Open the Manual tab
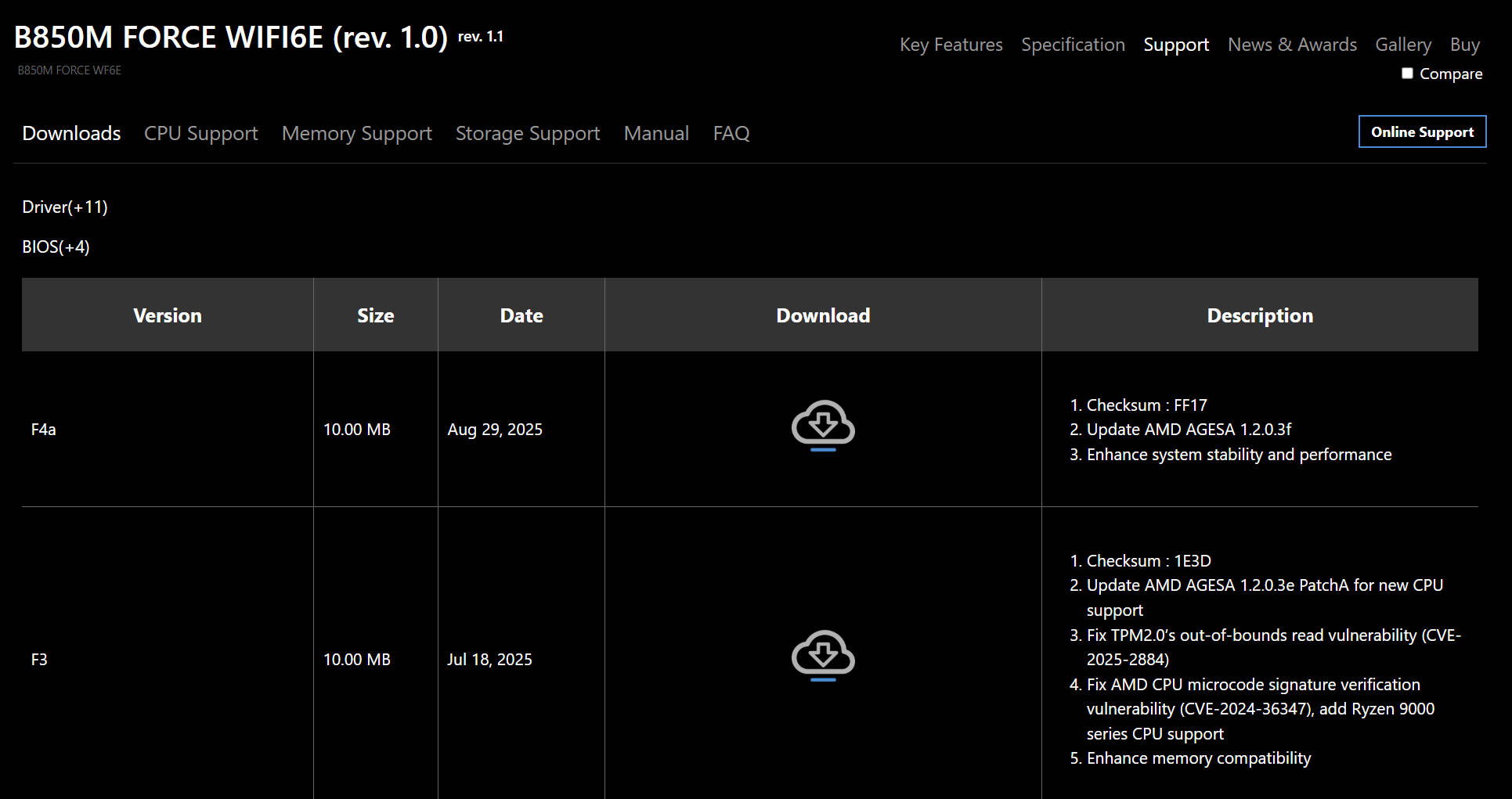1512x799 pixels. click(656, 133)
